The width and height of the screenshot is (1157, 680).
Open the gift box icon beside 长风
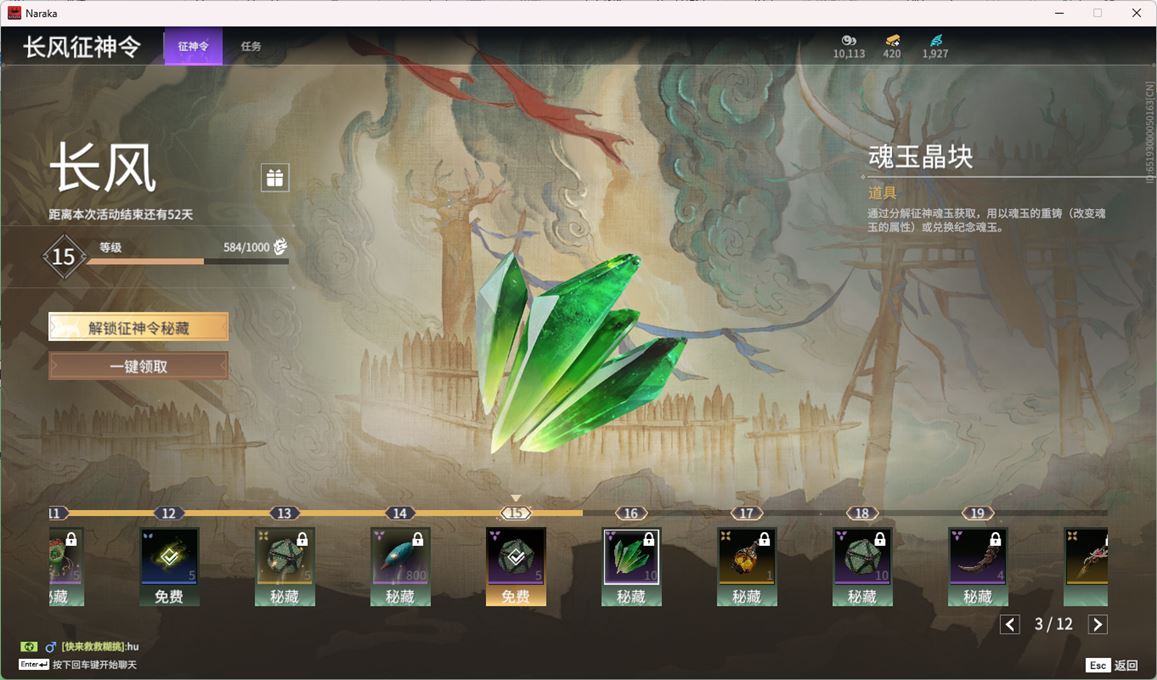click(274, 178)
